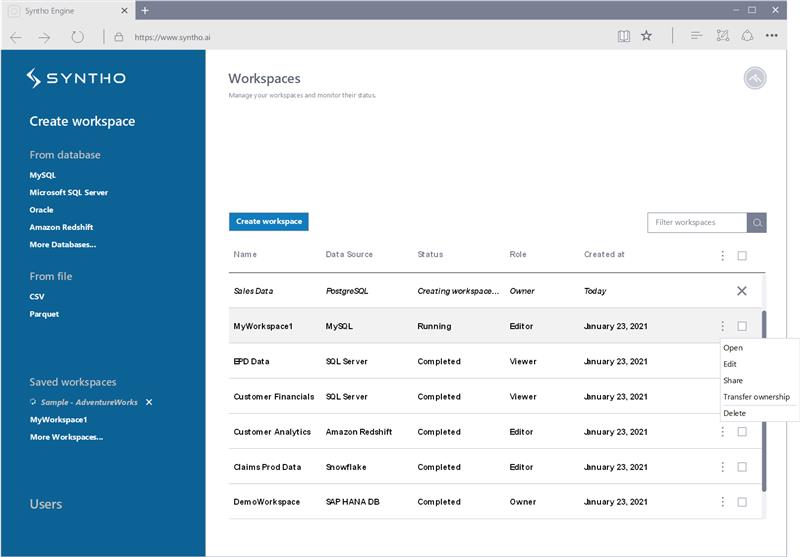The image size is (800, 557).
Task: Open the Claims Prod Data row three-dot menu
Action: (x=722, y=467)
